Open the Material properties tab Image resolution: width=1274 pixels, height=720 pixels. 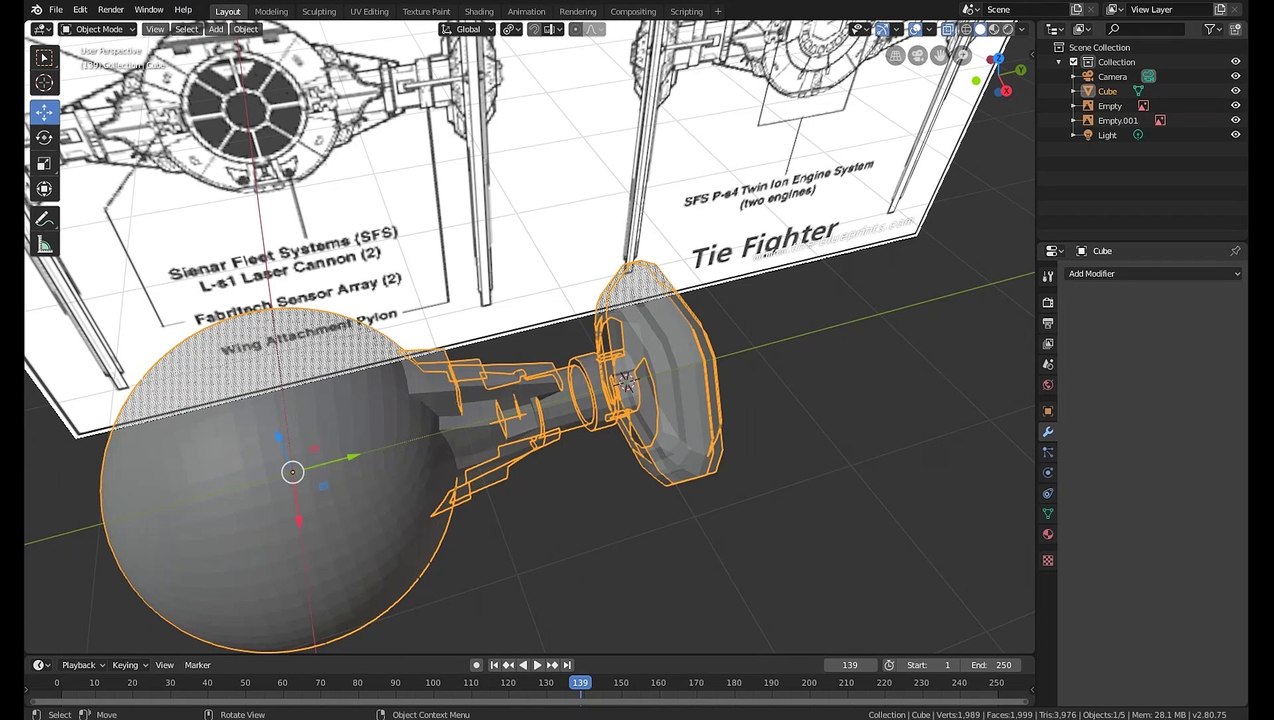(1048, 534)
